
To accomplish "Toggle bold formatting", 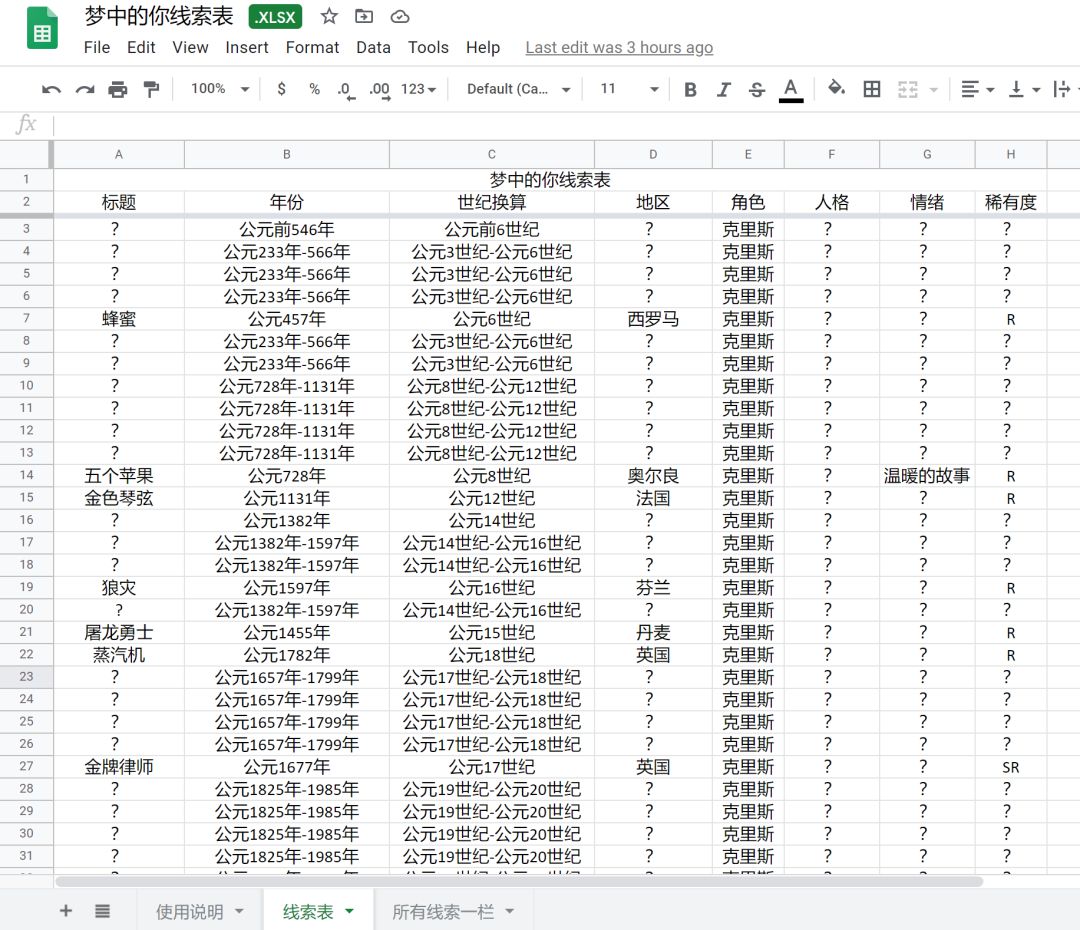I will click(x=690, y=90).
